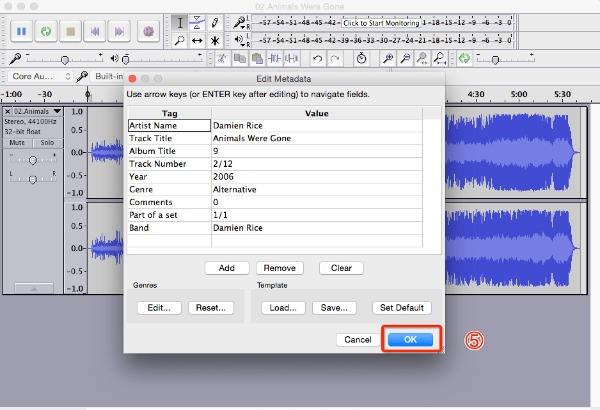Click the Redo arrow icon
This screenshot has height=410, width=600.
tap(335, 59)
